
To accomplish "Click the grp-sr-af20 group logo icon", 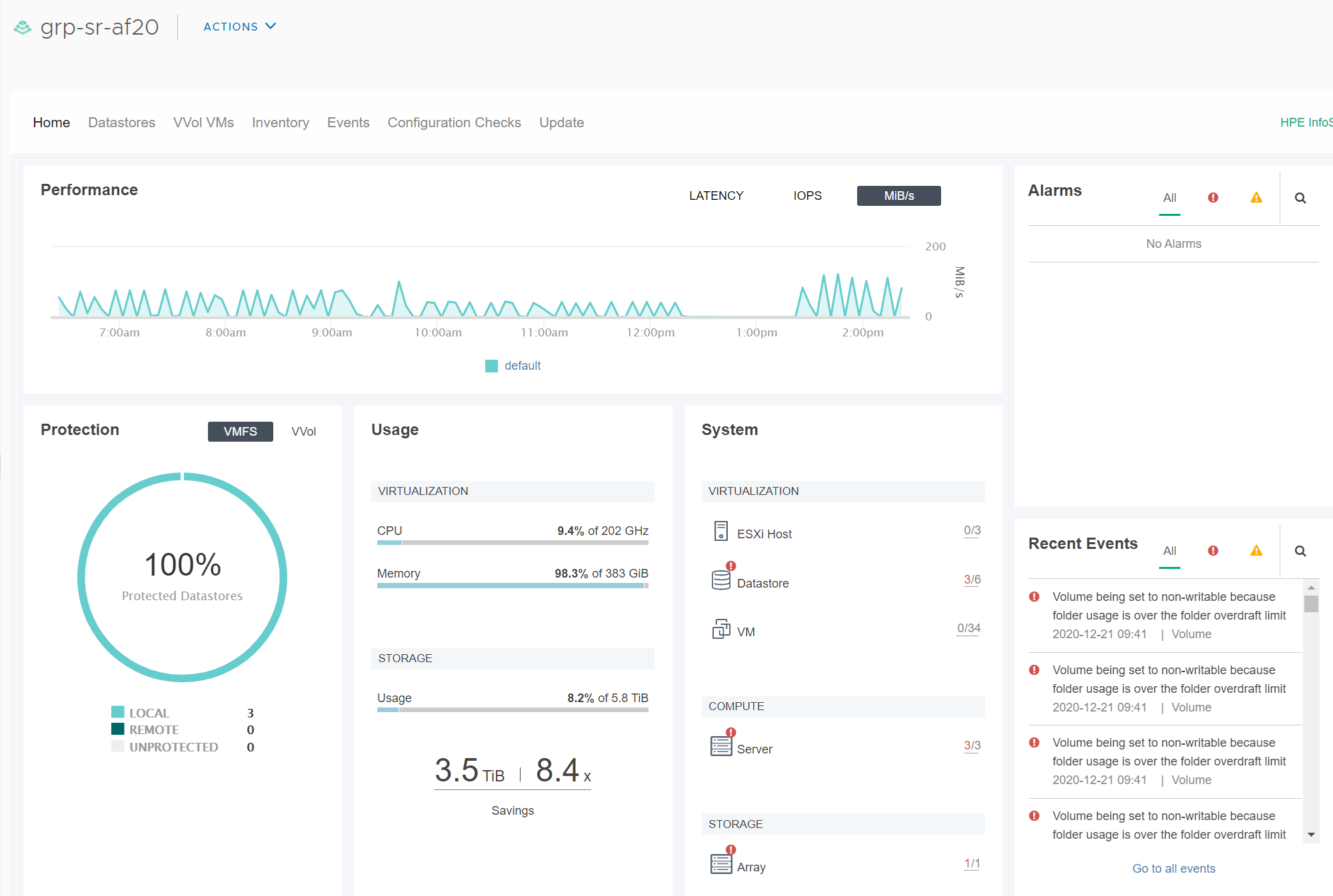I will point(23,27).
